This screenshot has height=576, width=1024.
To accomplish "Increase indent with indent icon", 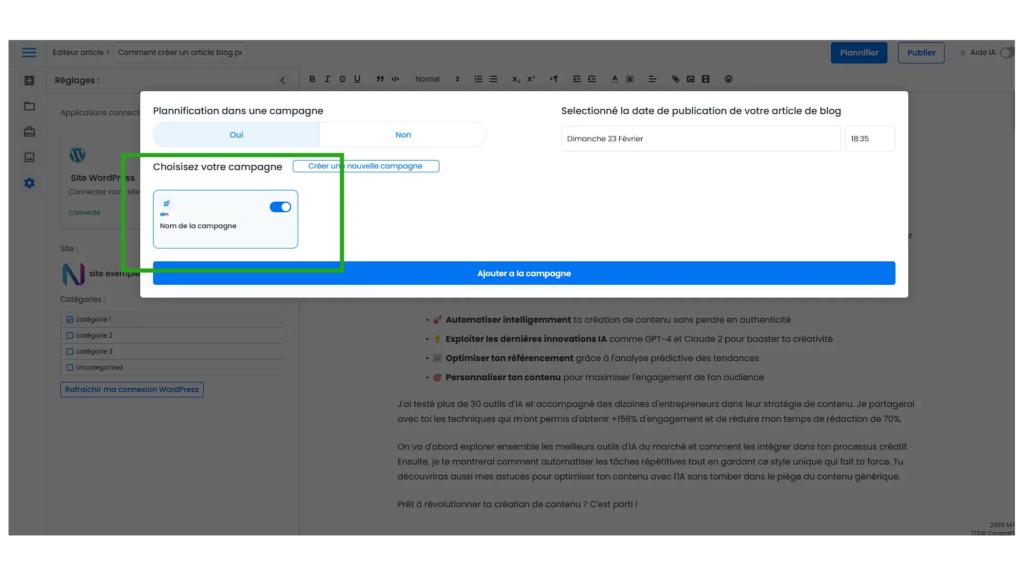I will click(x=592, y=79).
